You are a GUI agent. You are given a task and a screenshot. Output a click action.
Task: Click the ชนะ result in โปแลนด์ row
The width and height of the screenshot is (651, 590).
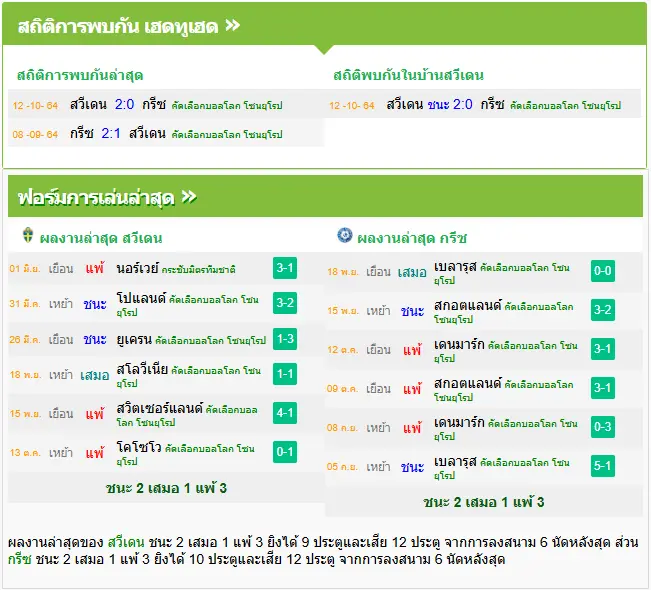click(95, 304)
